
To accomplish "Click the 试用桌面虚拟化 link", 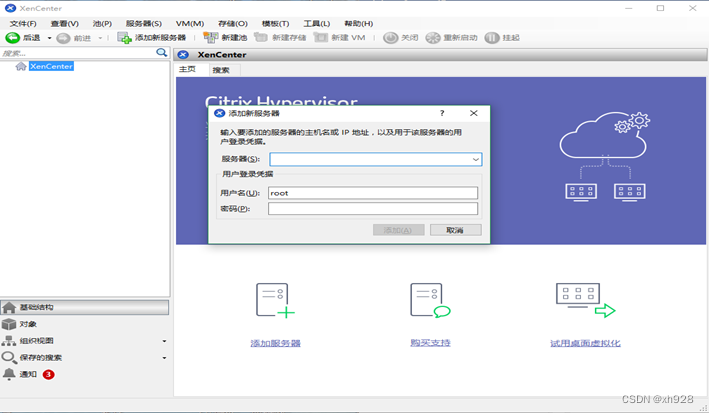I will click(586, 343).
